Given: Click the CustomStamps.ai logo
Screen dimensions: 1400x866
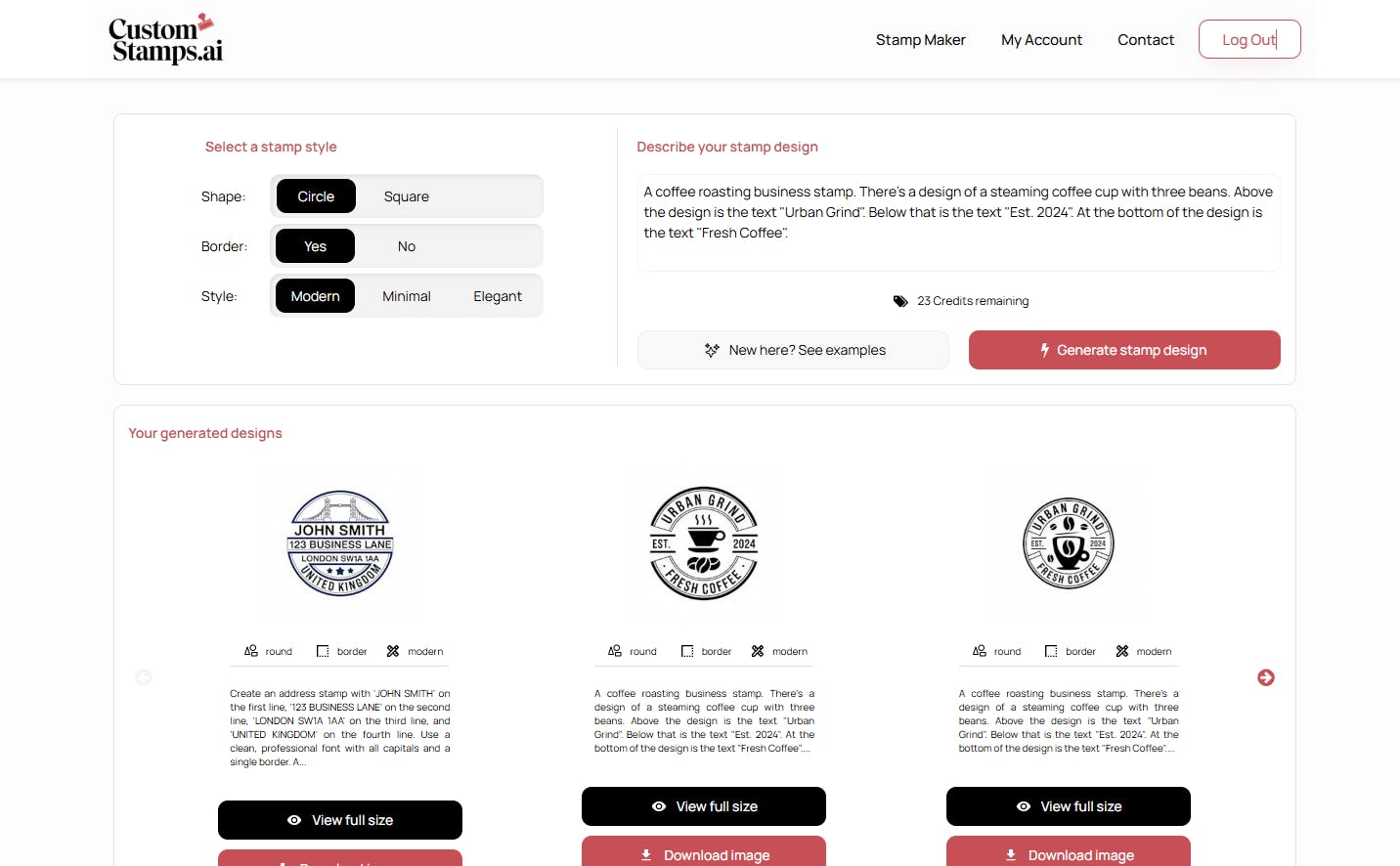Looking at the screenshot, I should 165,39.
